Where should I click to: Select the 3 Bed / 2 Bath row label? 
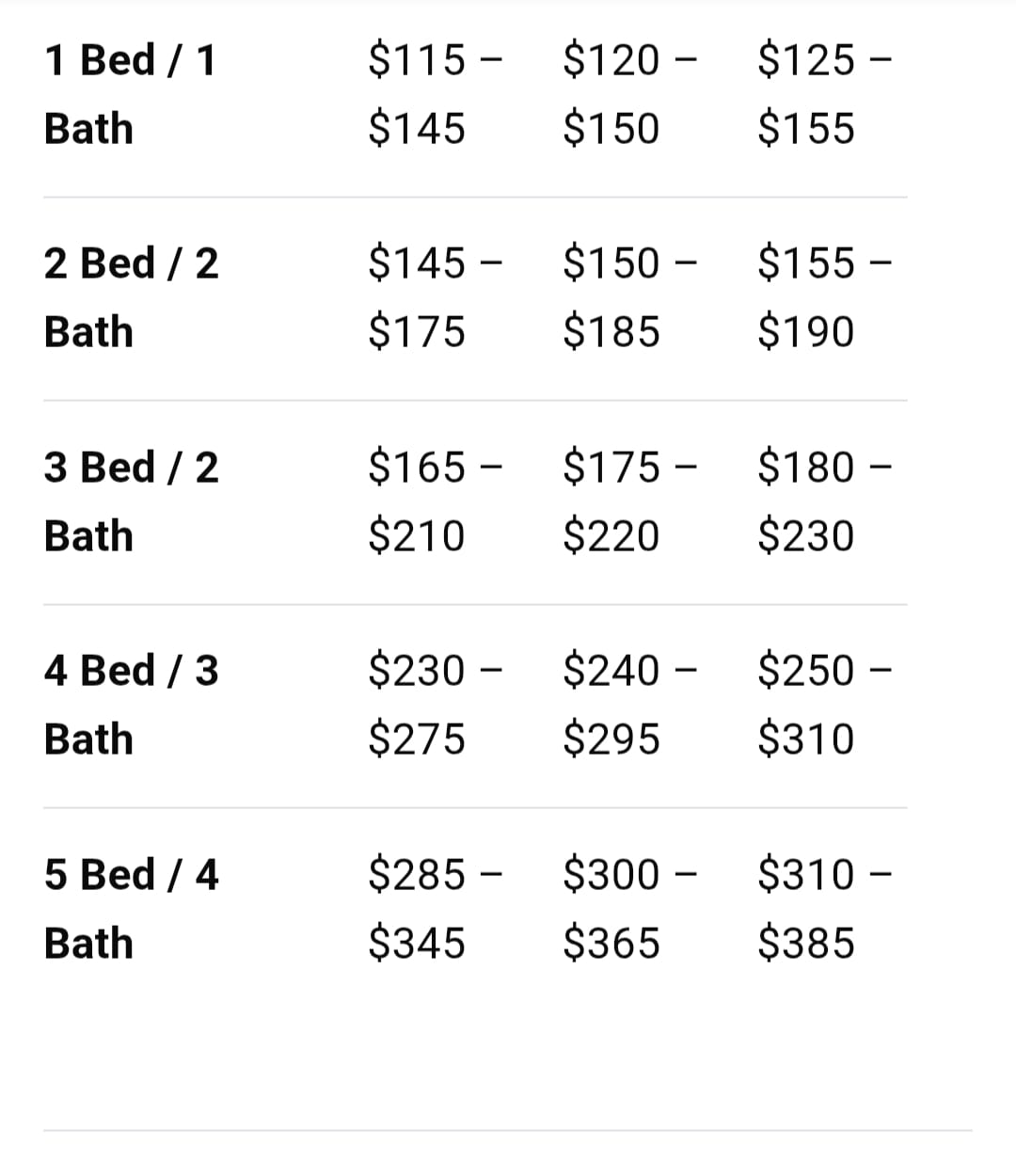[x=131, y=501]
